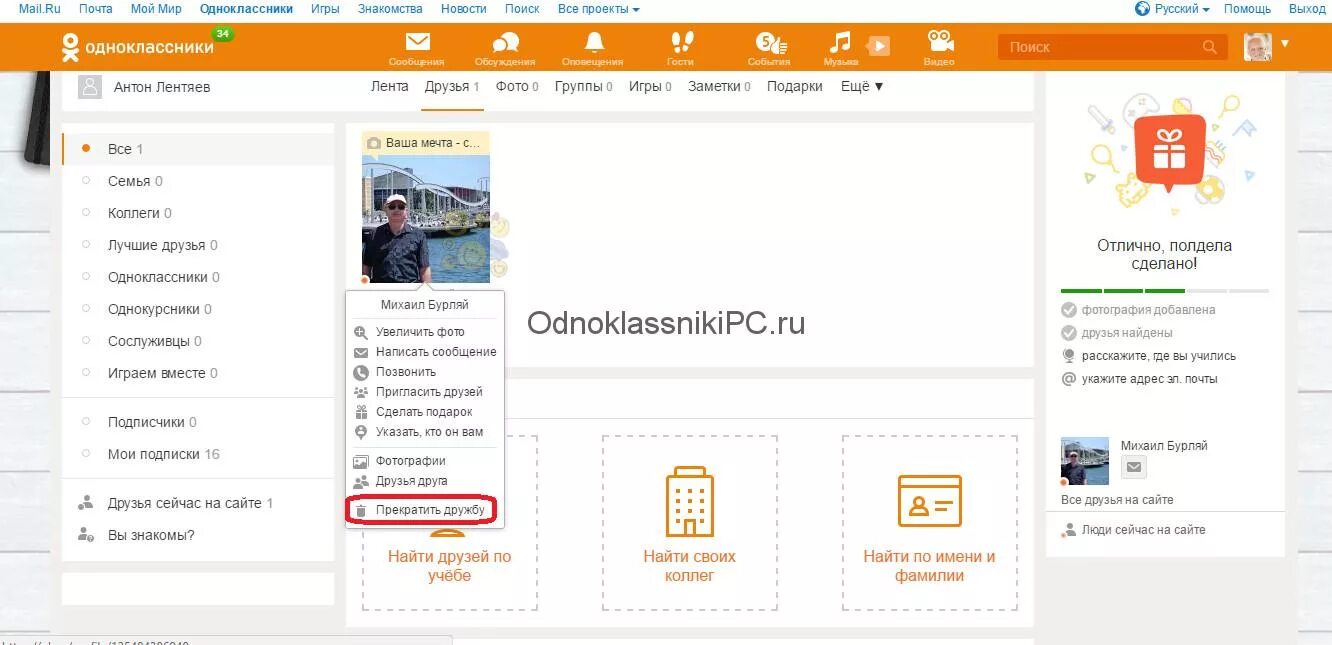Switch to Подарки tab
The image size is (1332, 645).
[795, 86]
